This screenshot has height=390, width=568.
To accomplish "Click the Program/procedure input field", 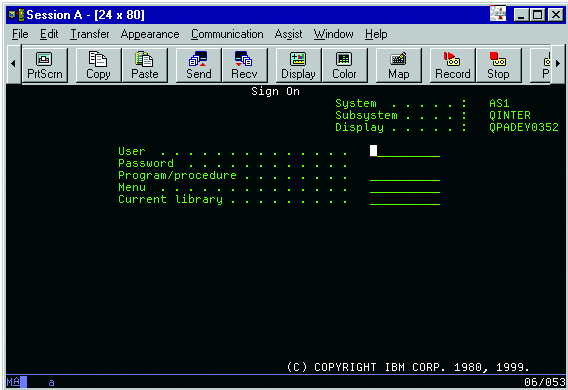I will pyautogui.click(x=405, y=175).
